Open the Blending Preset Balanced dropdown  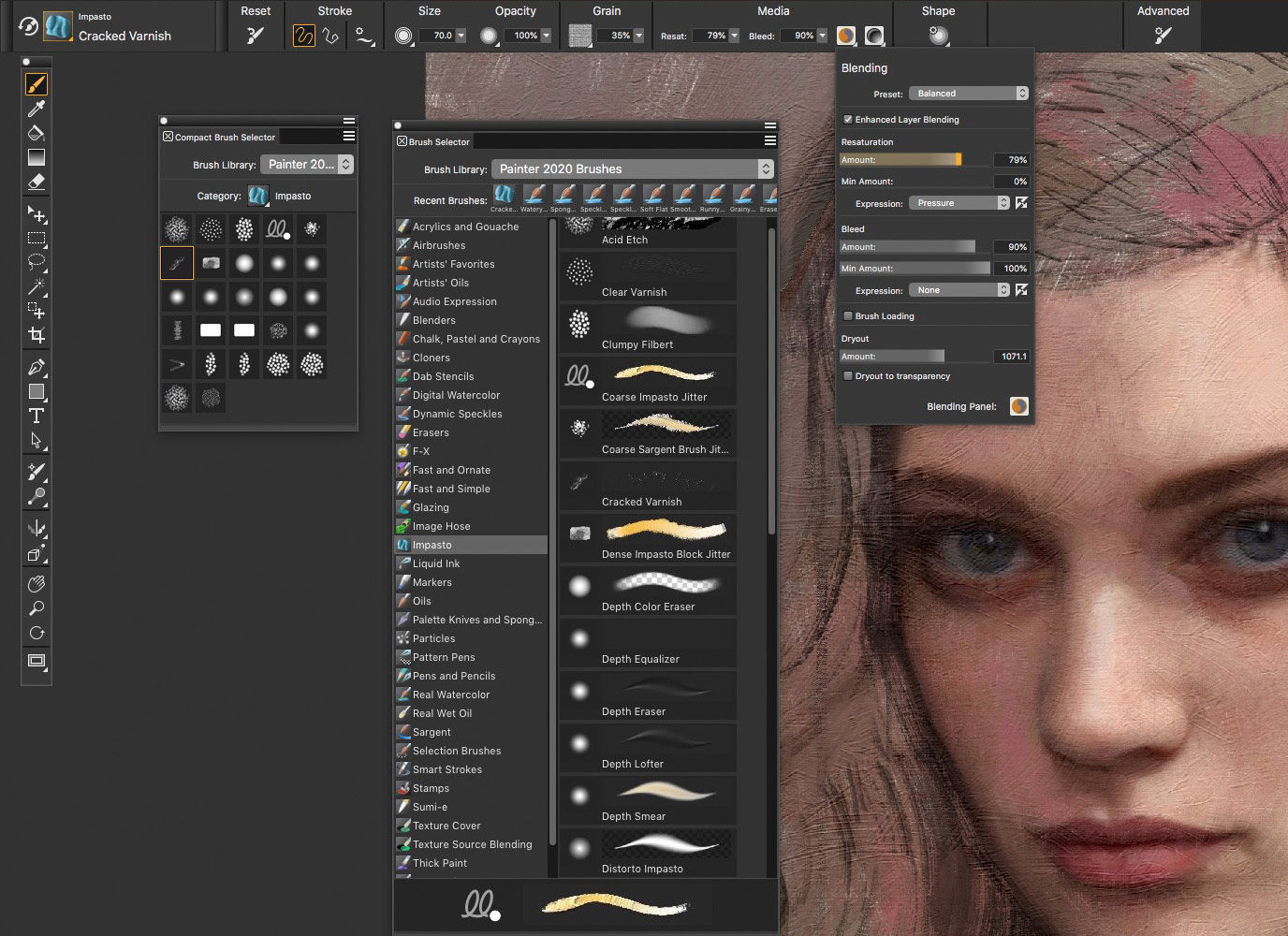pos(969,94)
